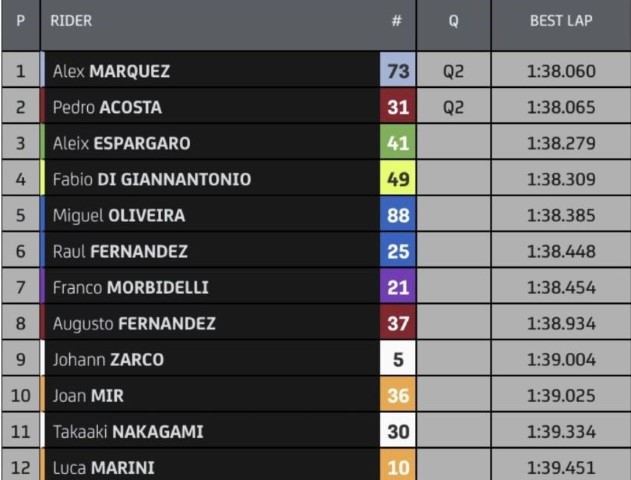The image size is (631, 480).
Task: Click the BEST LAP column header
Action: click(561, 21)
